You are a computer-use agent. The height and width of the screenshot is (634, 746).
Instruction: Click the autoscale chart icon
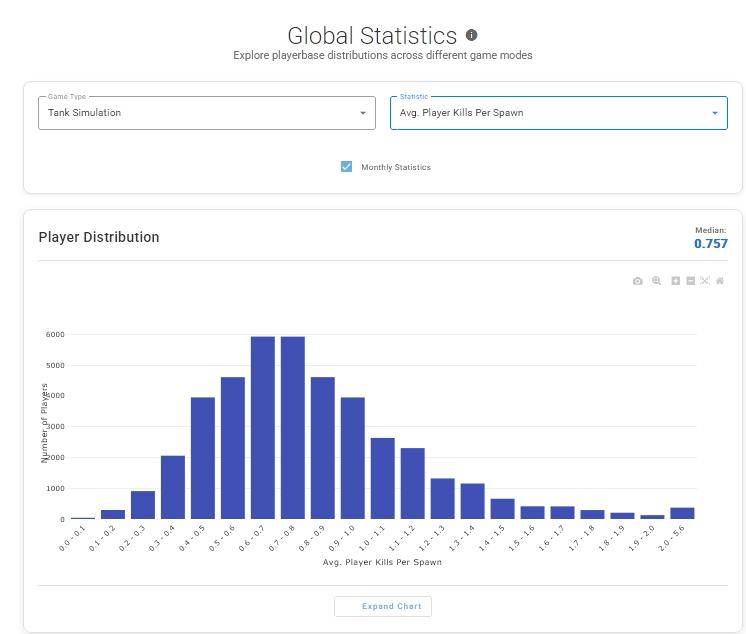(705, 281)
